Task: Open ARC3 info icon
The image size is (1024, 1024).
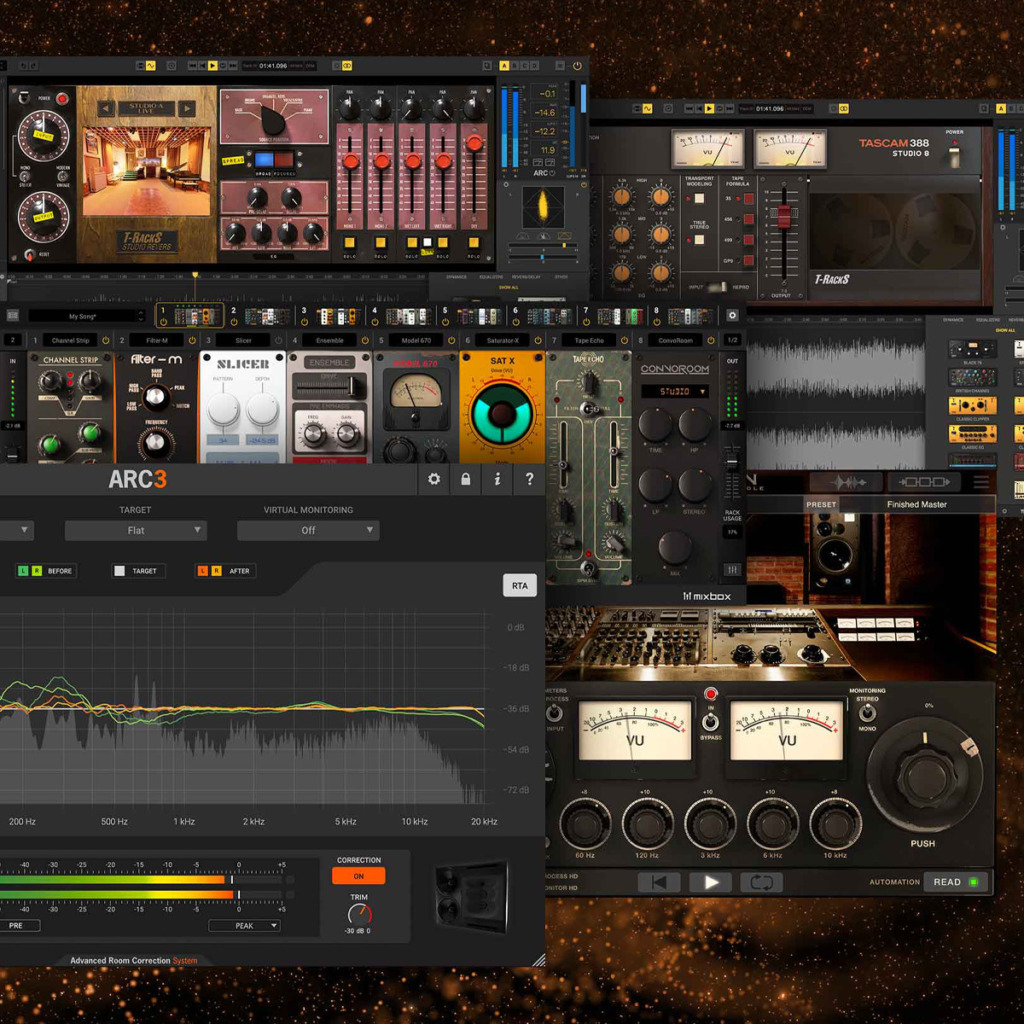Action: (x=498, y=479)
